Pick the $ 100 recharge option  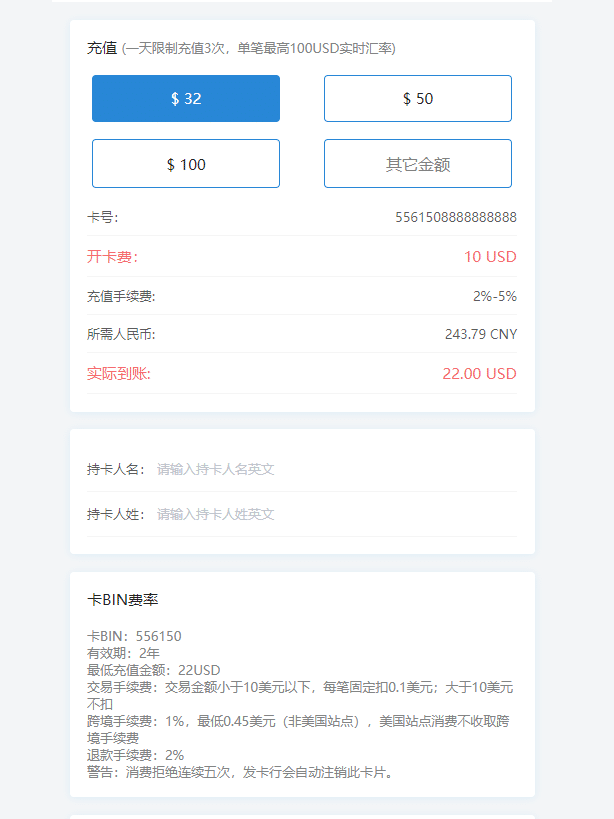pyautogui.click(x=186, y=164)
